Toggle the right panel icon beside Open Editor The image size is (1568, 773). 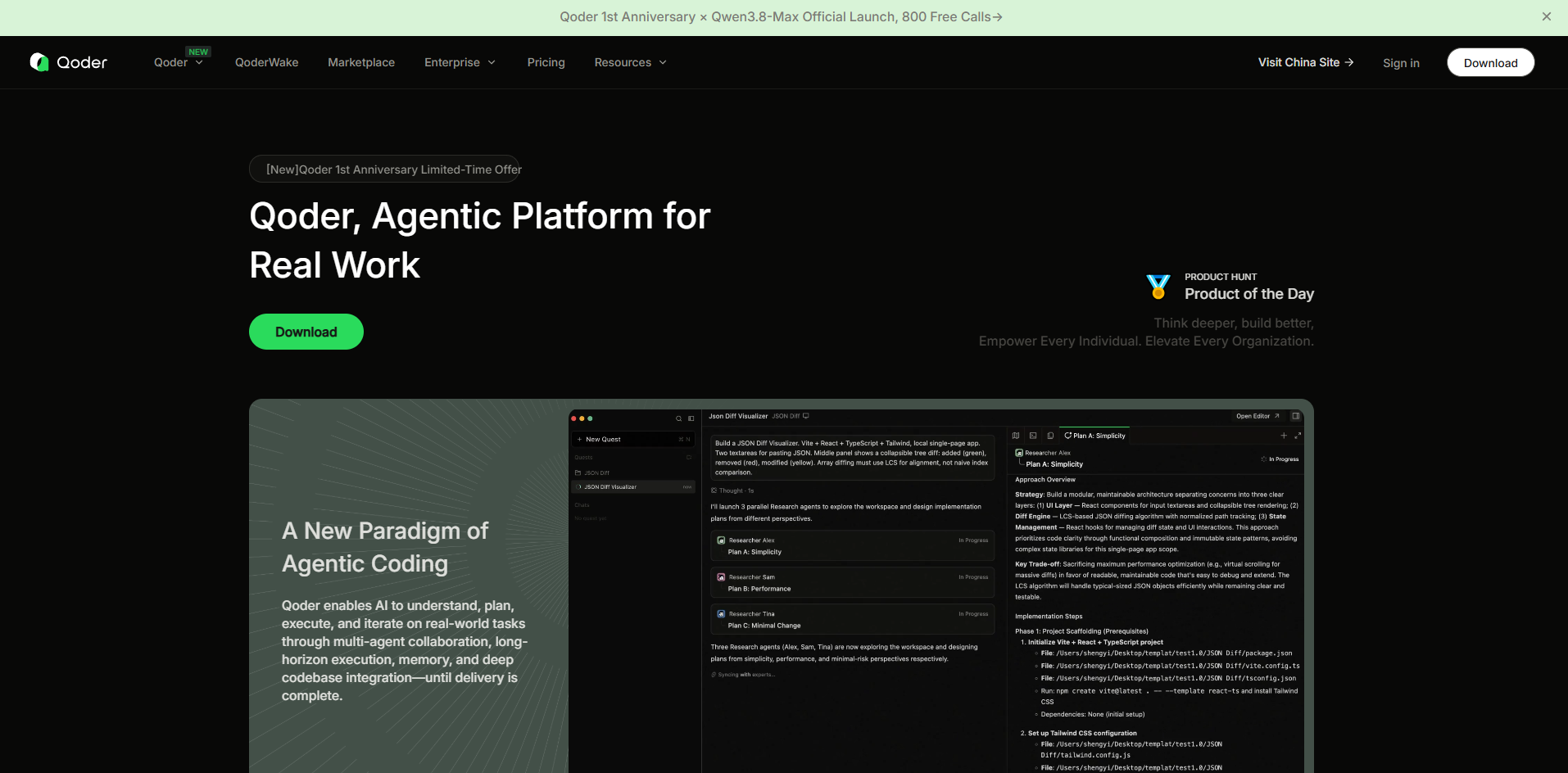[x=1296, y=416]
